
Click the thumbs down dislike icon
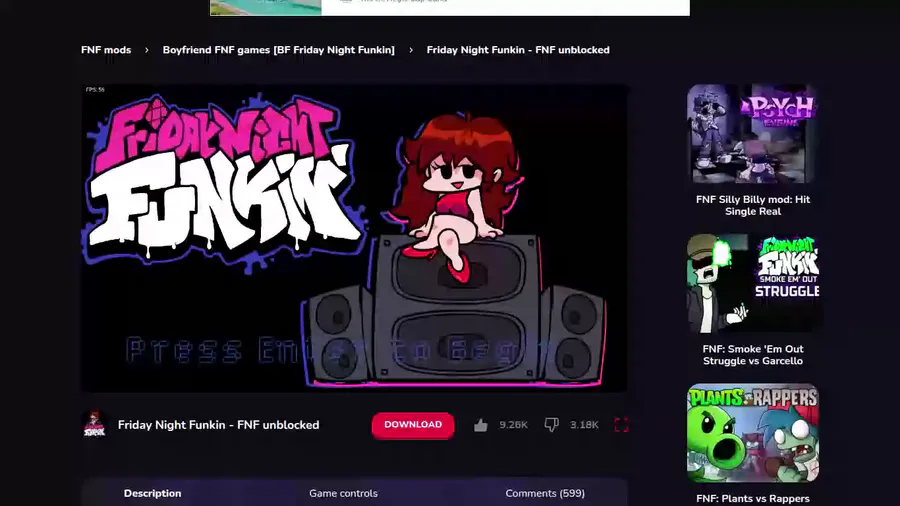point(551,425)
